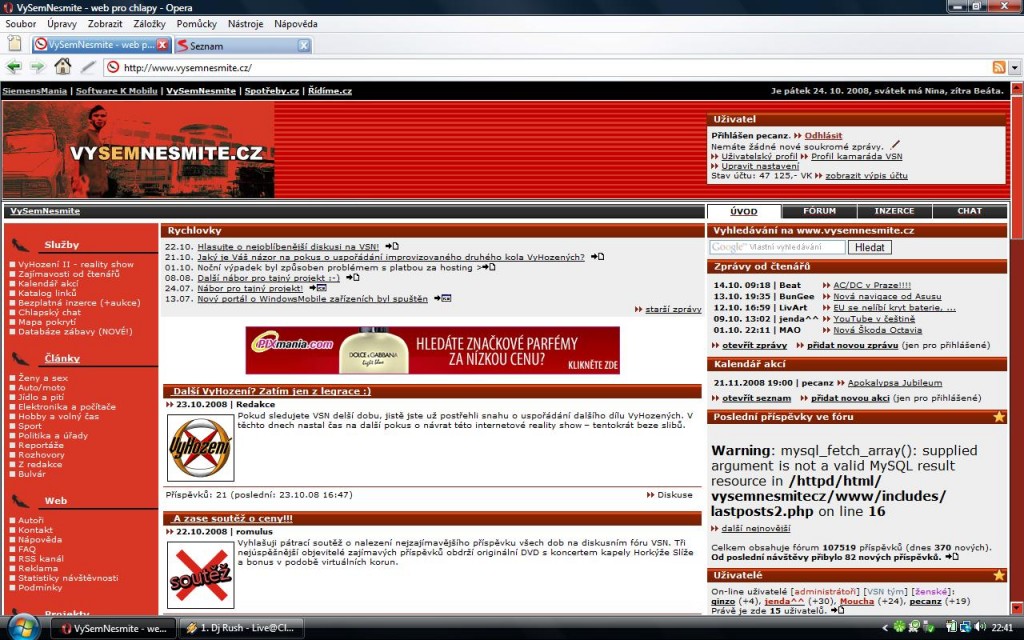This screenshot has width=1024, height=640.
Task: Click pencil icon next to private messages
Action: coord(895,145)
